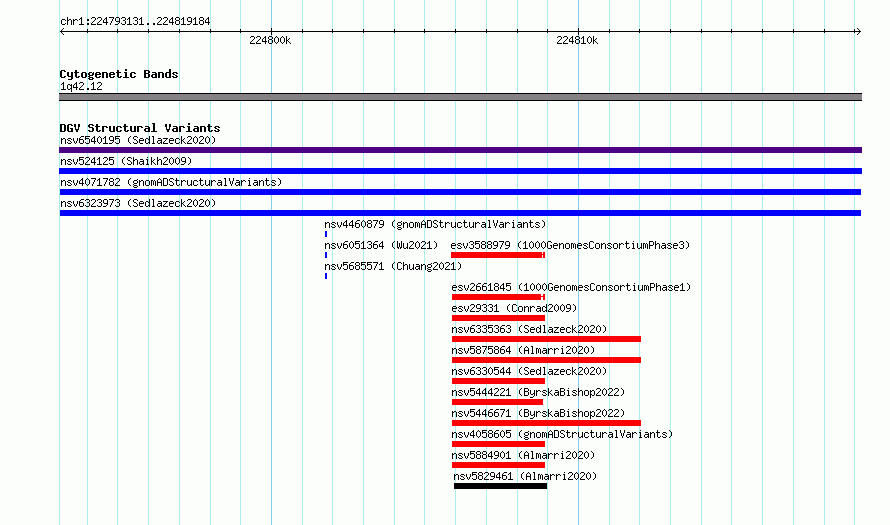Open esv3588979 (1000GenomesConsortiumPhase3) label

pos(570,245)
